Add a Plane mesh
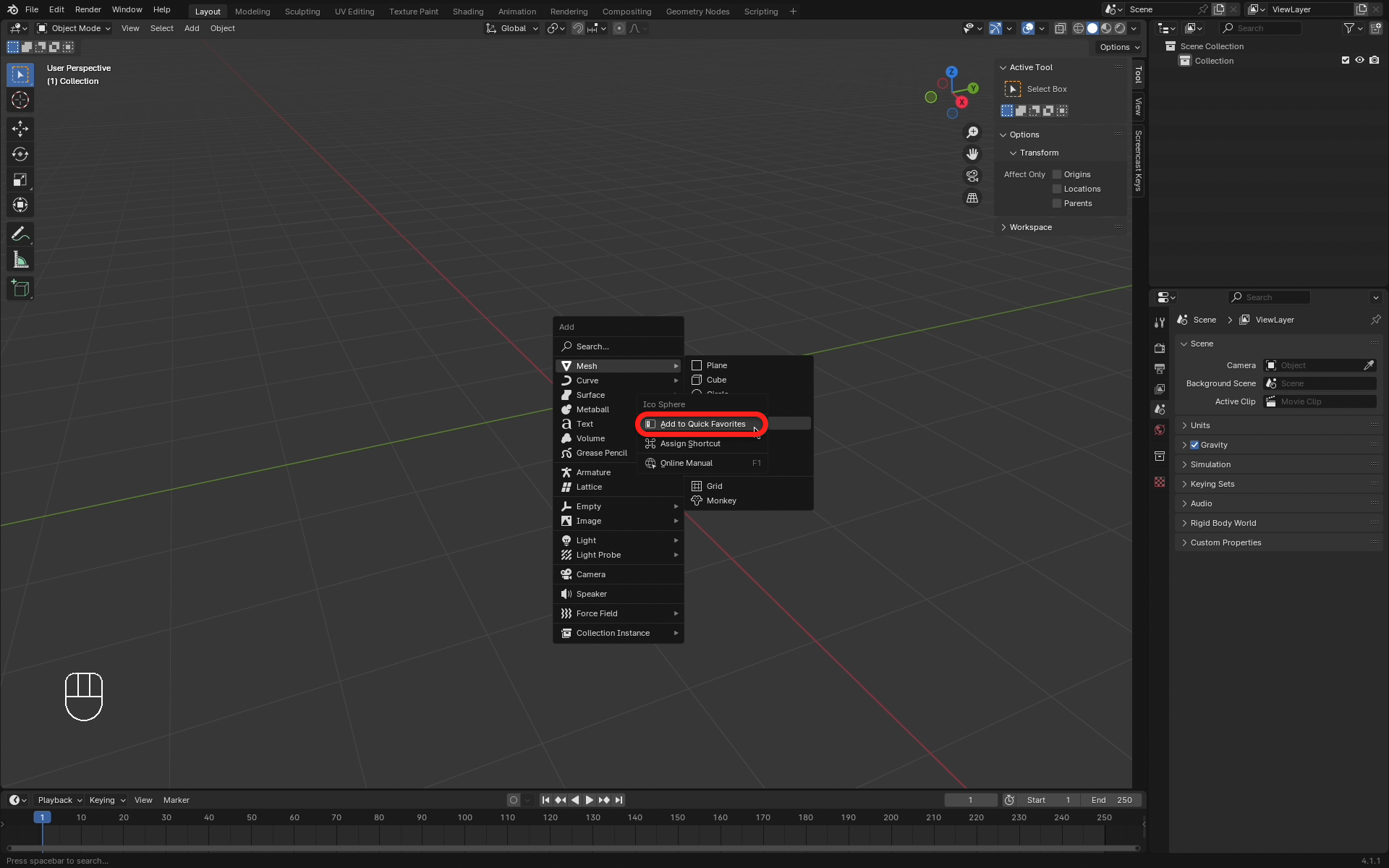Screen dimensions: 1389x868 coord(749,365)
